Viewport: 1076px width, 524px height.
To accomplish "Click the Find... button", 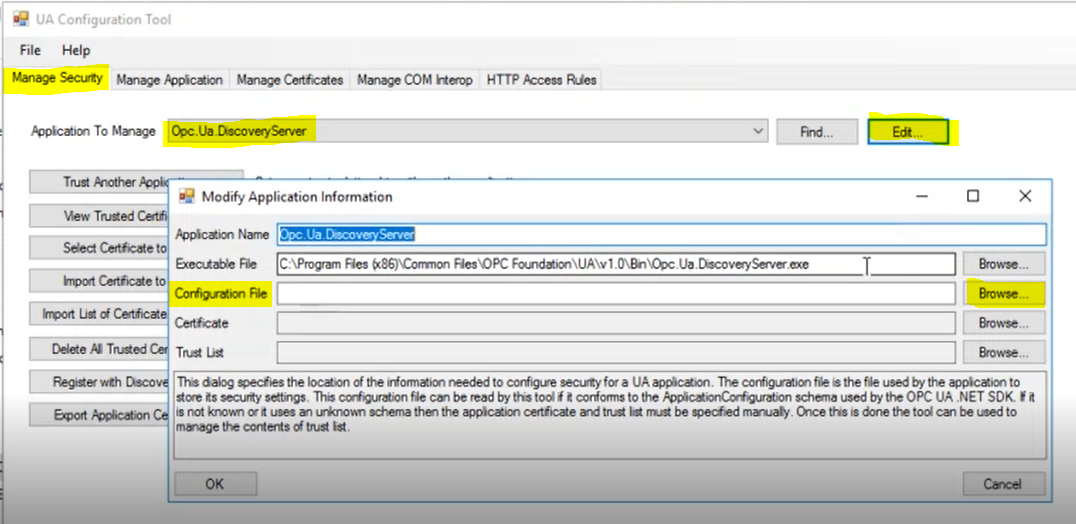I will tap(817, 132).
